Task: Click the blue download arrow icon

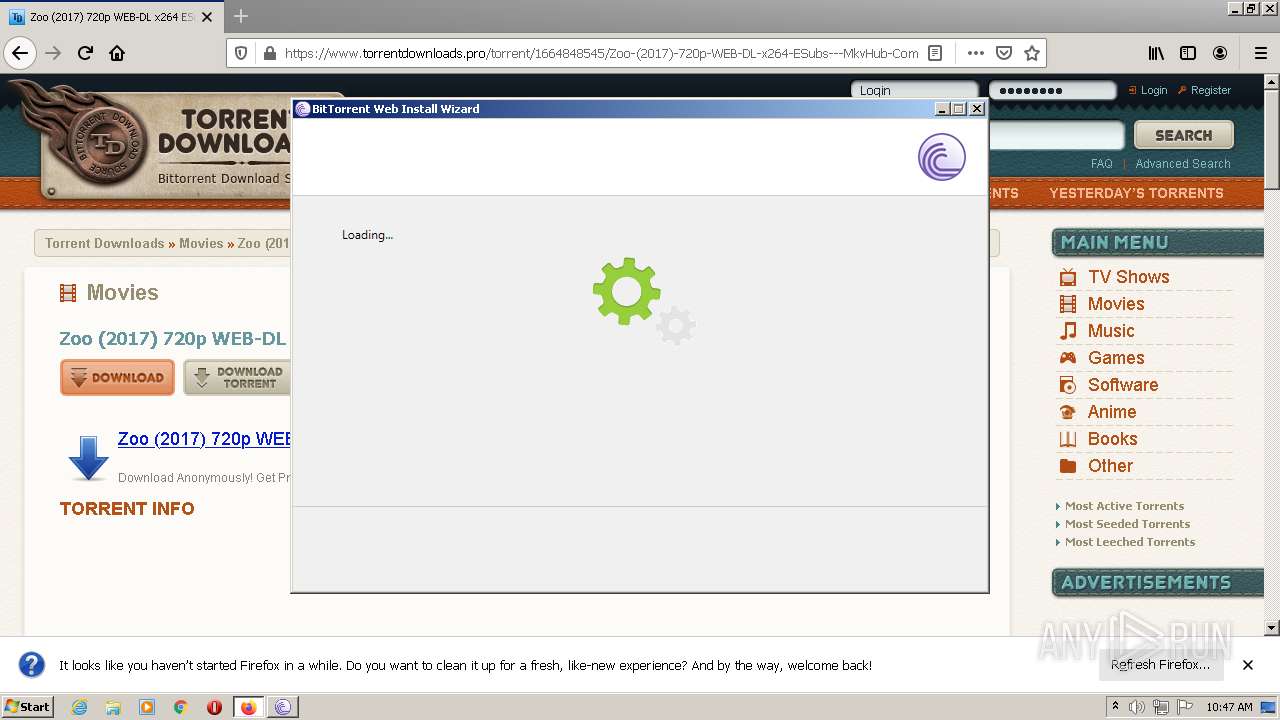Action: tap(88, 457)
